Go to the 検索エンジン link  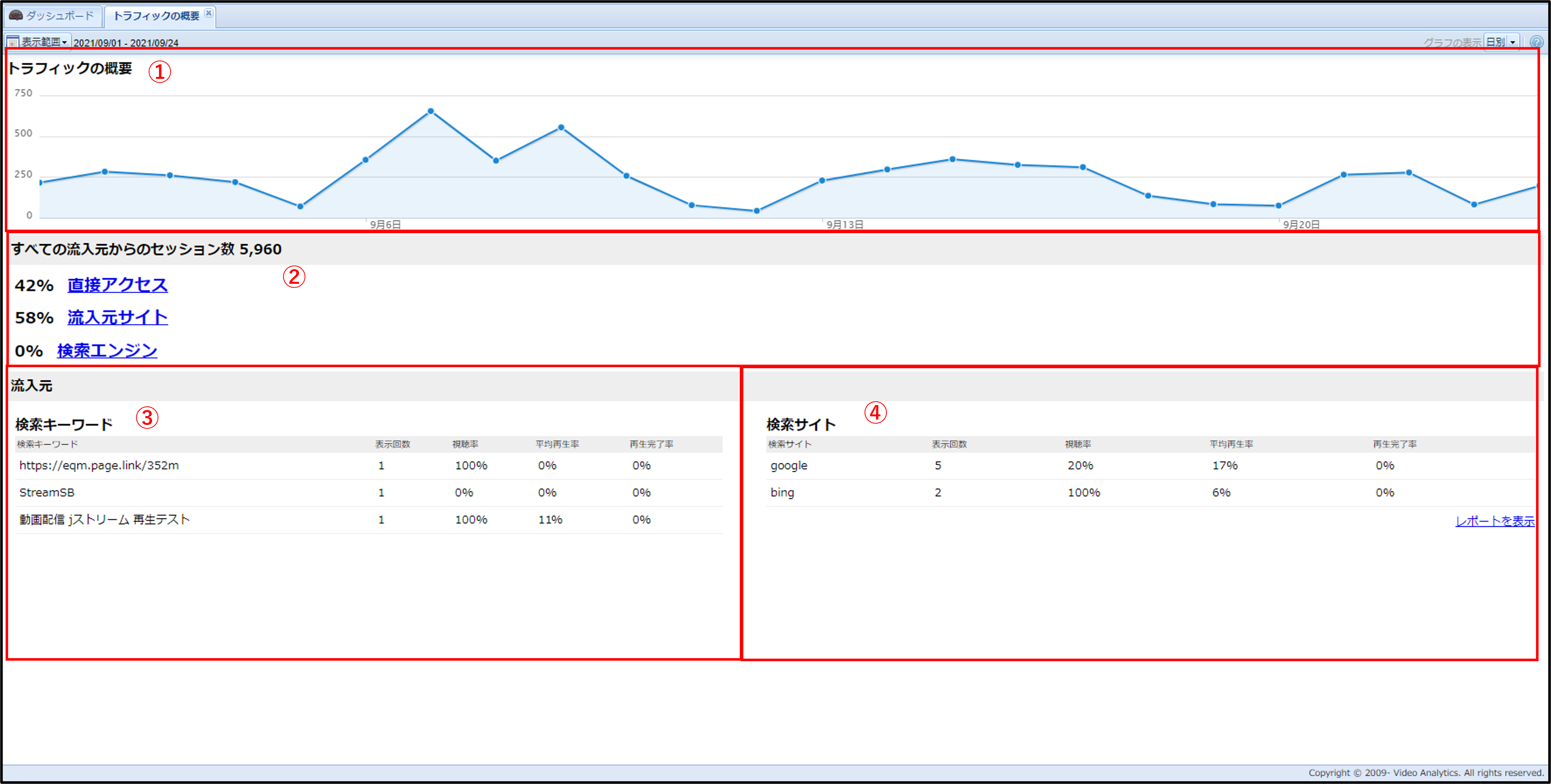[107, 350]
